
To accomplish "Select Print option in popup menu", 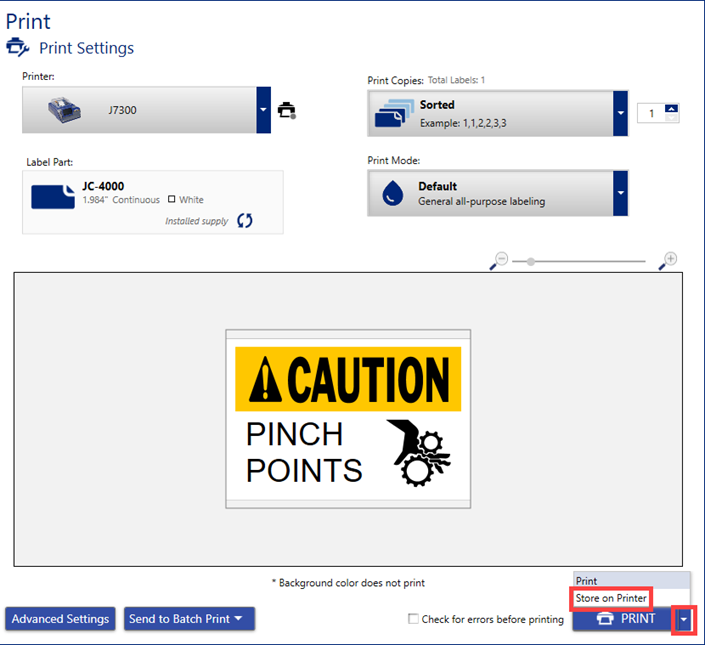I will pyautogui.click(x=588, y=581).
